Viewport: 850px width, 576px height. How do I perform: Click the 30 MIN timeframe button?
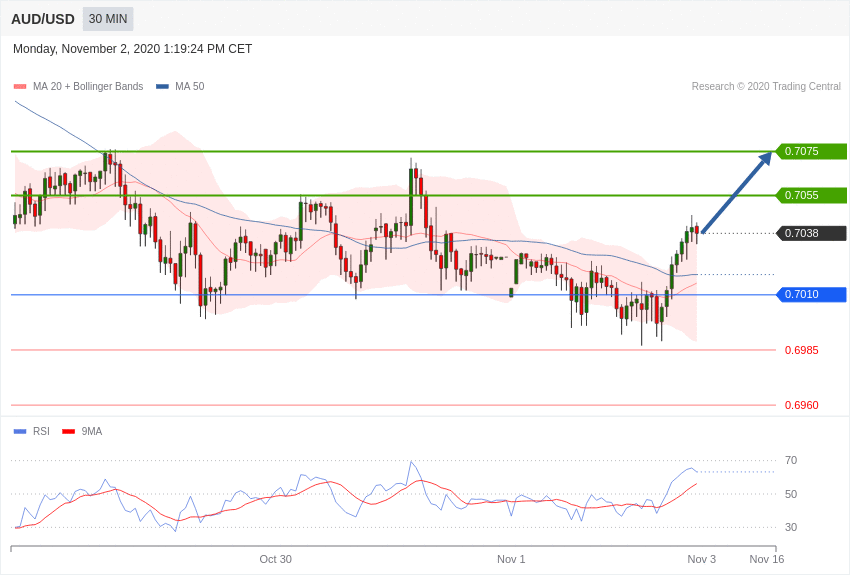coord(108,19)
